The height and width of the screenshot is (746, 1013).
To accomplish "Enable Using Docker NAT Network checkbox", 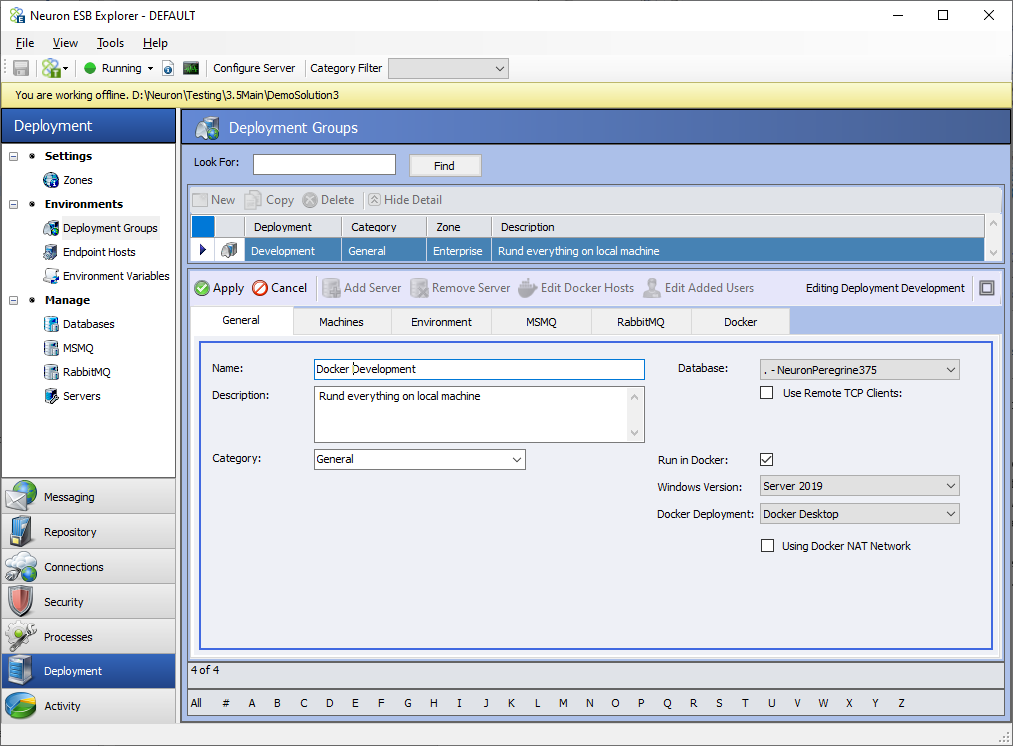I will [x=768, y=546].
